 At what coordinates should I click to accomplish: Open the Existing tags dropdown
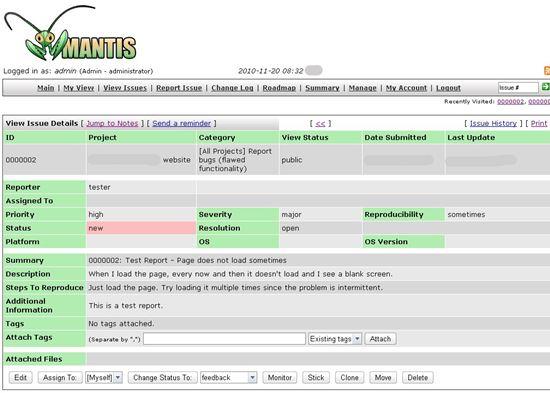335,339
